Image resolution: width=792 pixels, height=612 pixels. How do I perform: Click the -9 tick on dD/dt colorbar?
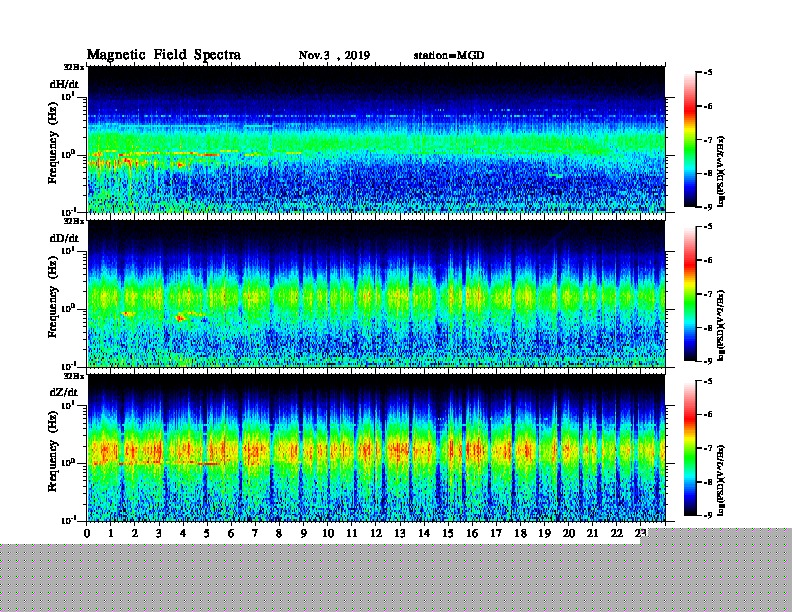point(708,361)
